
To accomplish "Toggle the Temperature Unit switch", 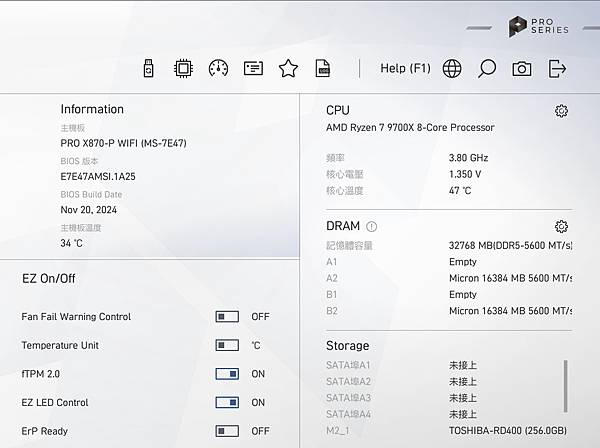I will [227, 345].
